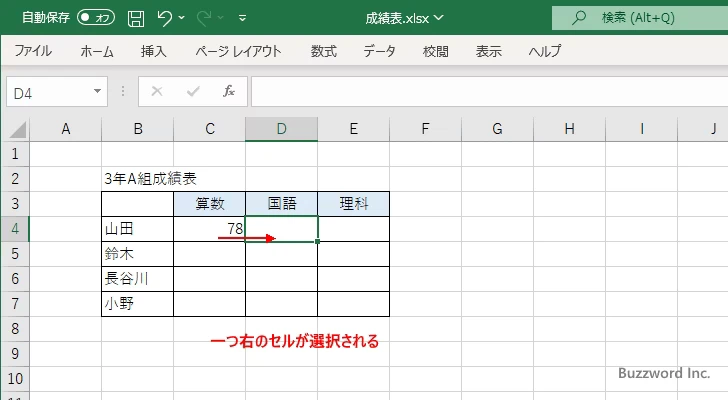Select column D header
Viewport: 728px width, 400px height.
pyautogui.click(x=281, y=129)
